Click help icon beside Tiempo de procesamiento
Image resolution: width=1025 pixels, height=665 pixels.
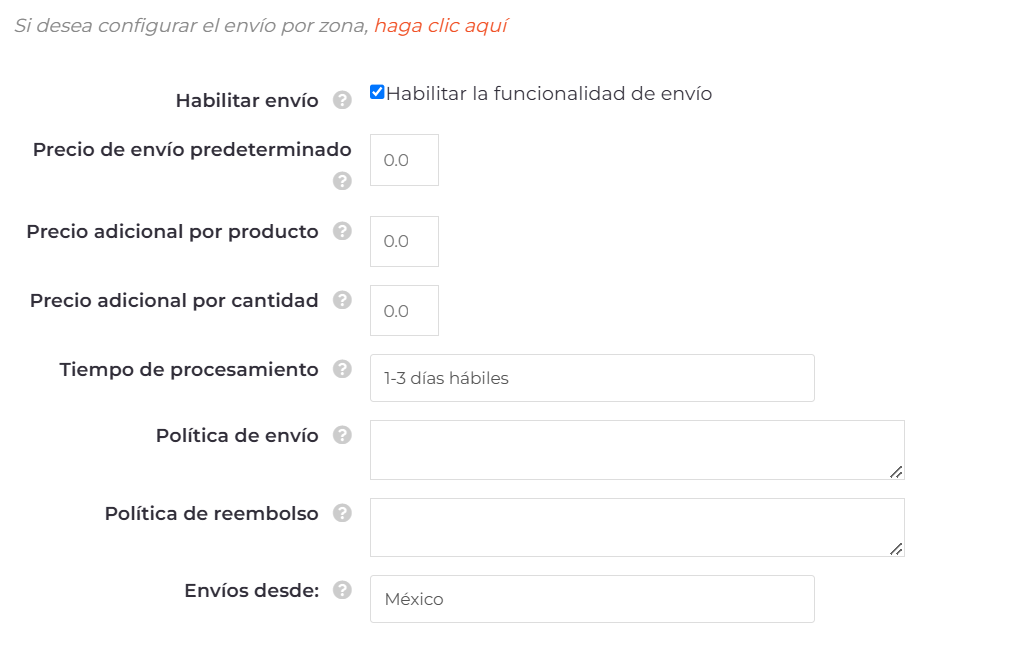click(342, 369)
